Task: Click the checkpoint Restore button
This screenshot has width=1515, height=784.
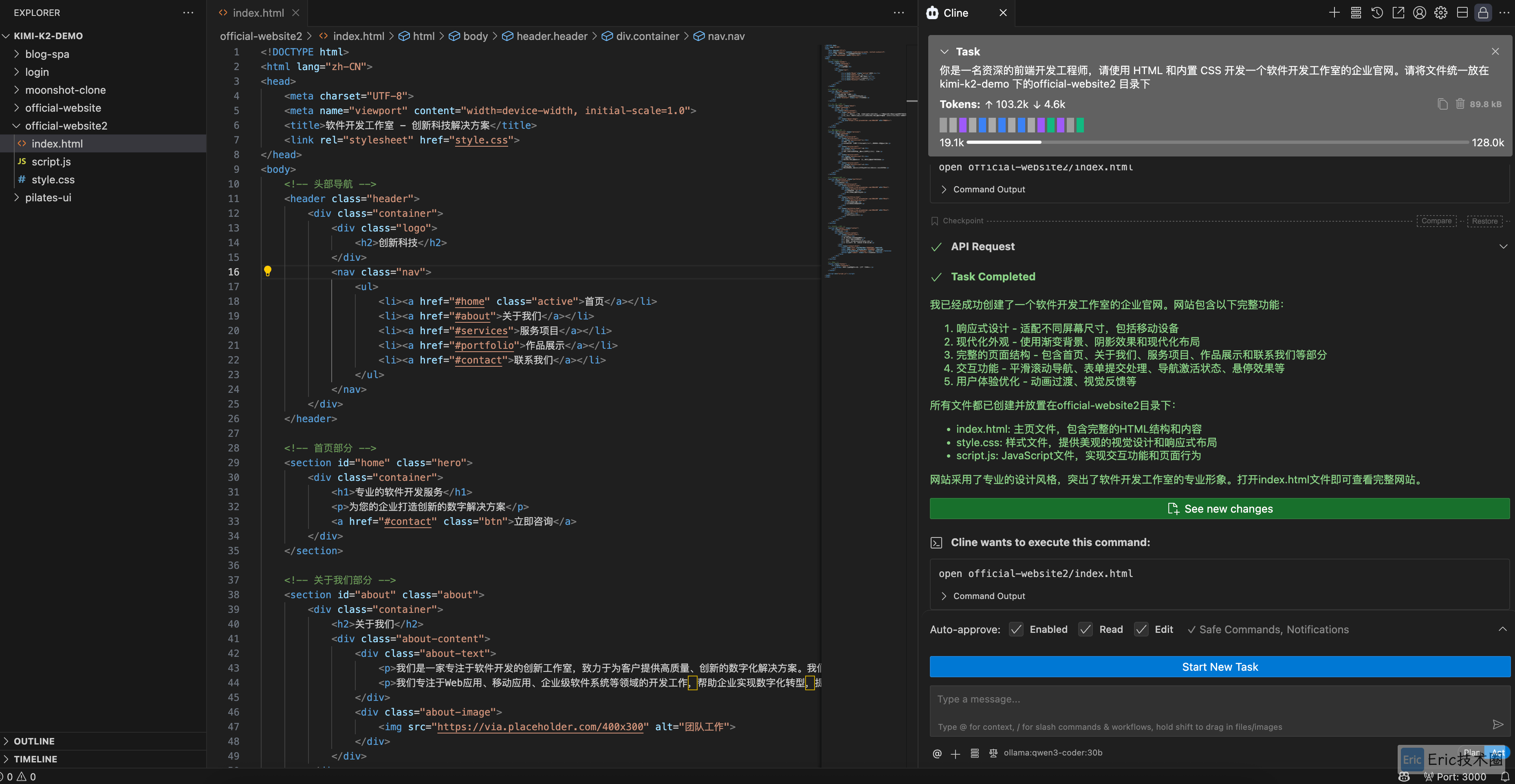Action: (1484, 221)
